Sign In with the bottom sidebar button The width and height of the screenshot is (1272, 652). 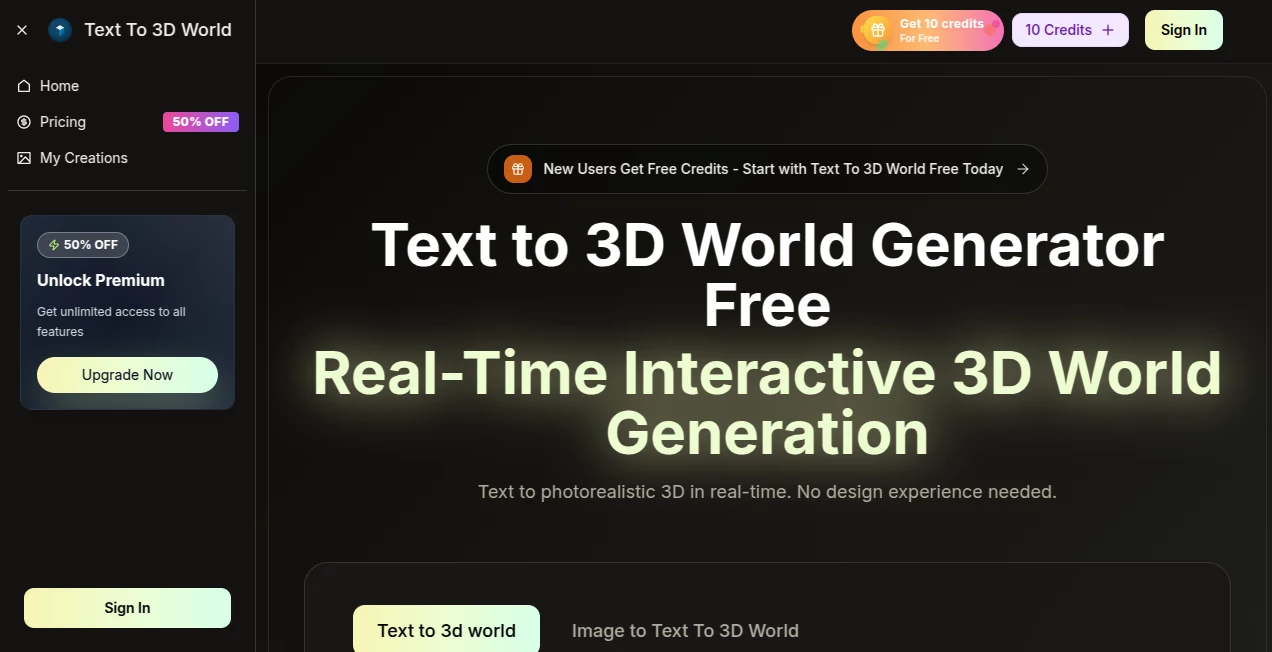pyautogui.click(x=127, y=607)
